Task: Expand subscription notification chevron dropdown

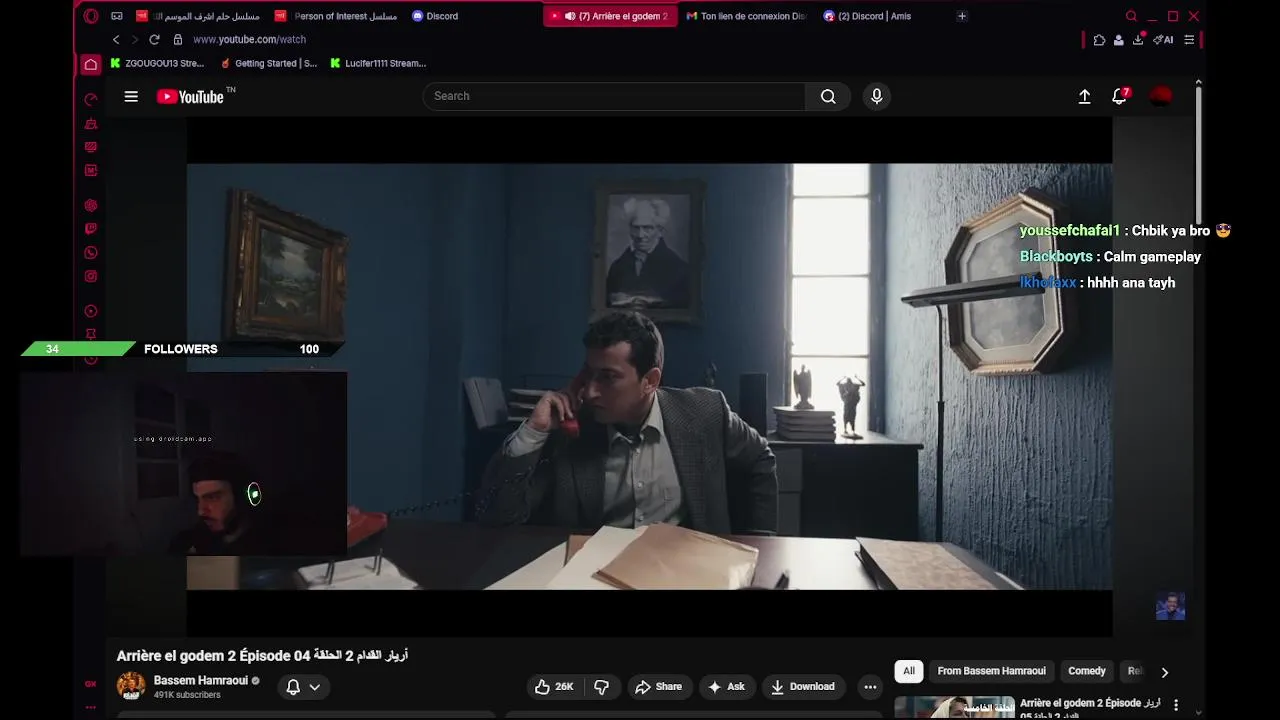Action: click(314, 687)
